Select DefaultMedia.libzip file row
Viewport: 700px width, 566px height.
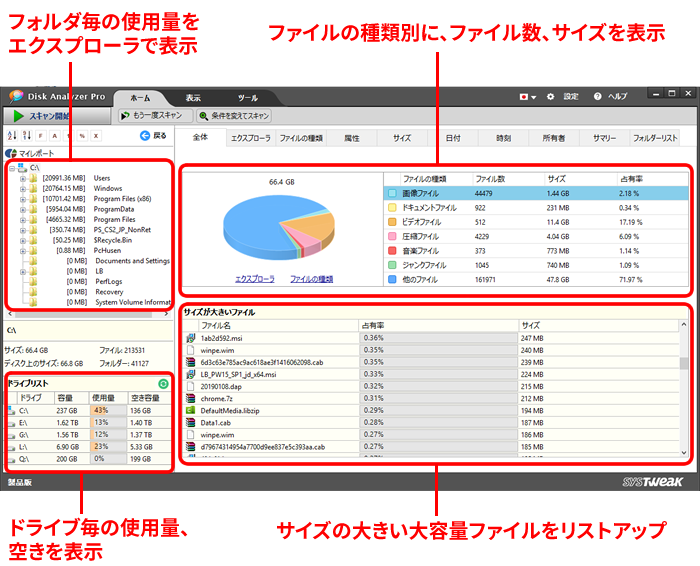(431, 411)
